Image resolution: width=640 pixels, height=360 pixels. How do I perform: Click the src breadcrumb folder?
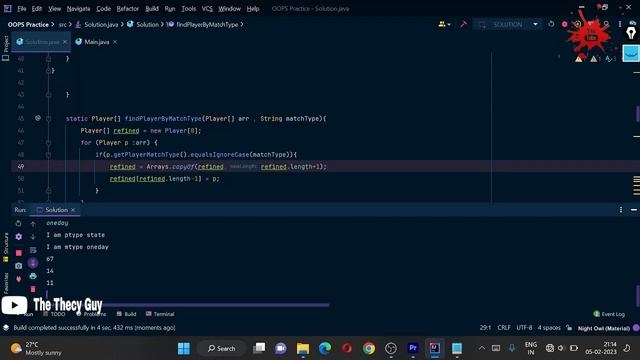click(x=62, y=24)
